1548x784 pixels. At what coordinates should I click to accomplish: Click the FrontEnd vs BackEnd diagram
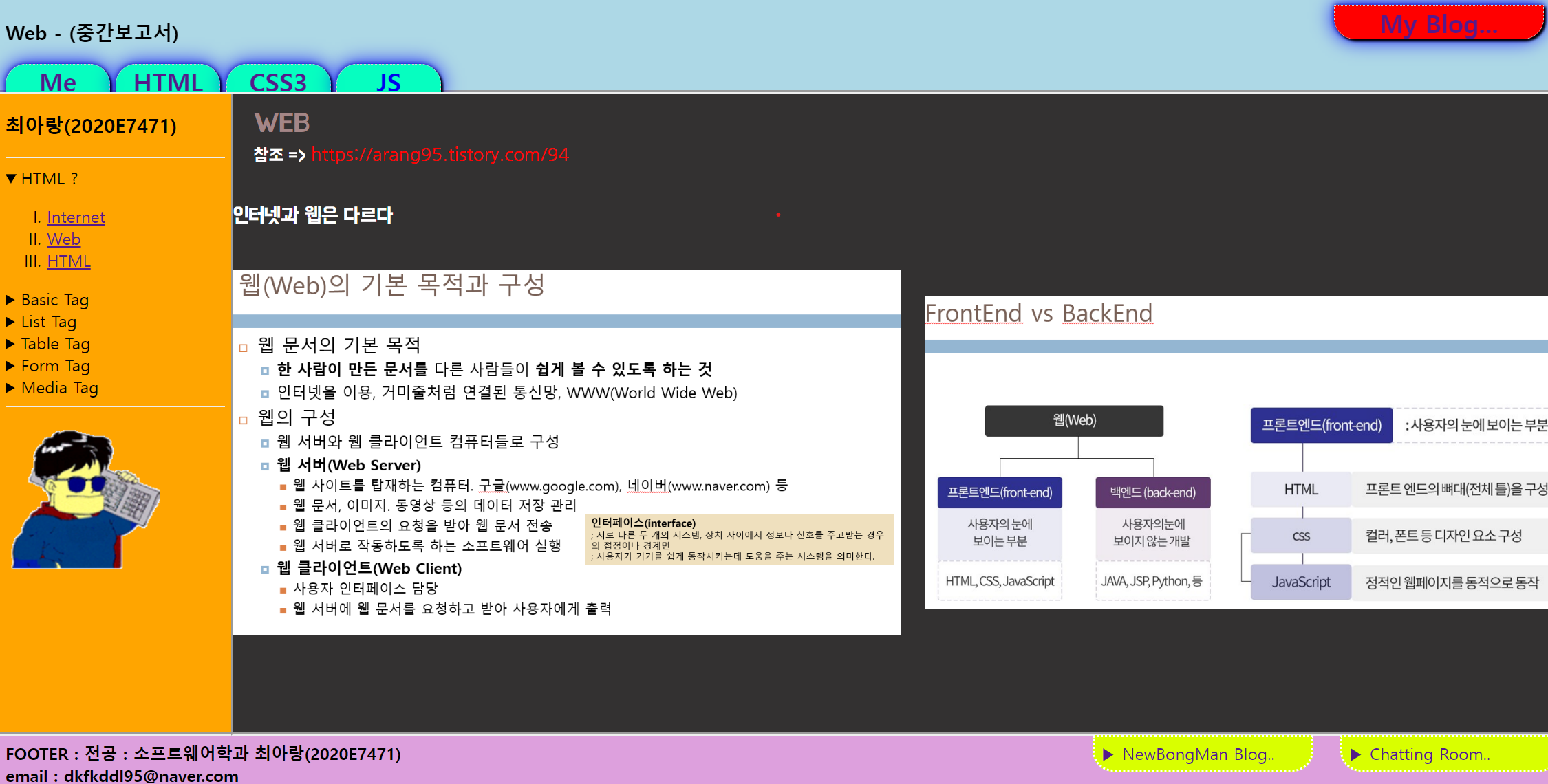click(x=1236, y=452)
